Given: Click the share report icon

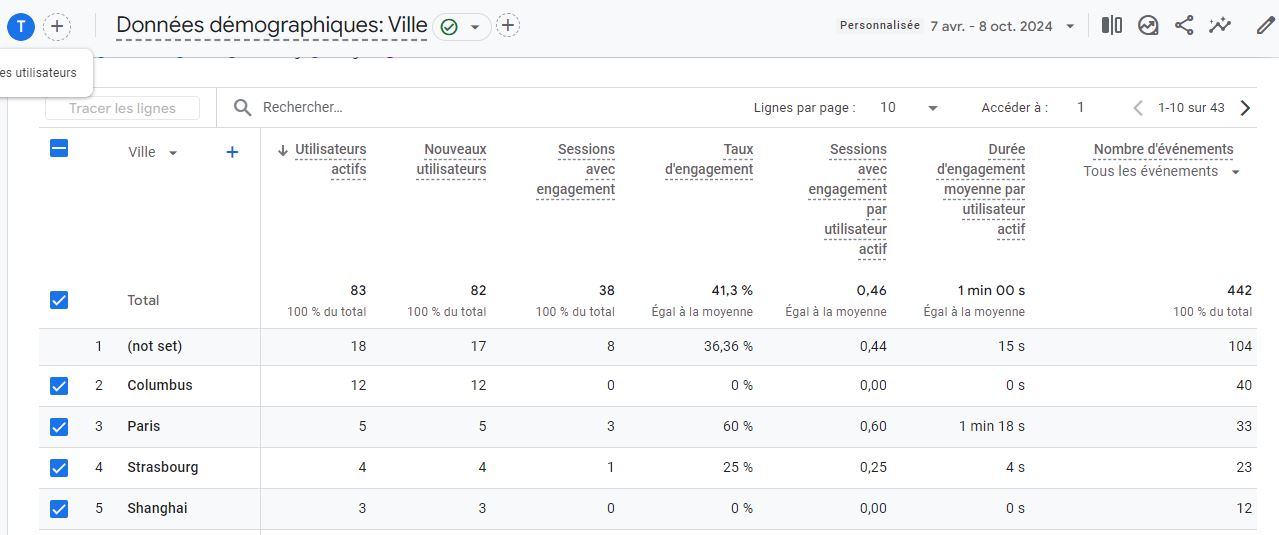Looking at the screenshot, I should click(x=1184, y=26).
